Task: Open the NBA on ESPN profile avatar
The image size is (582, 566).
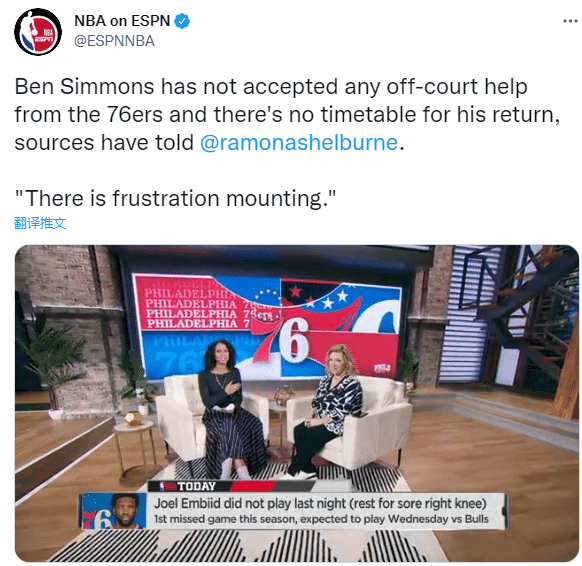Action: (37, 32)
